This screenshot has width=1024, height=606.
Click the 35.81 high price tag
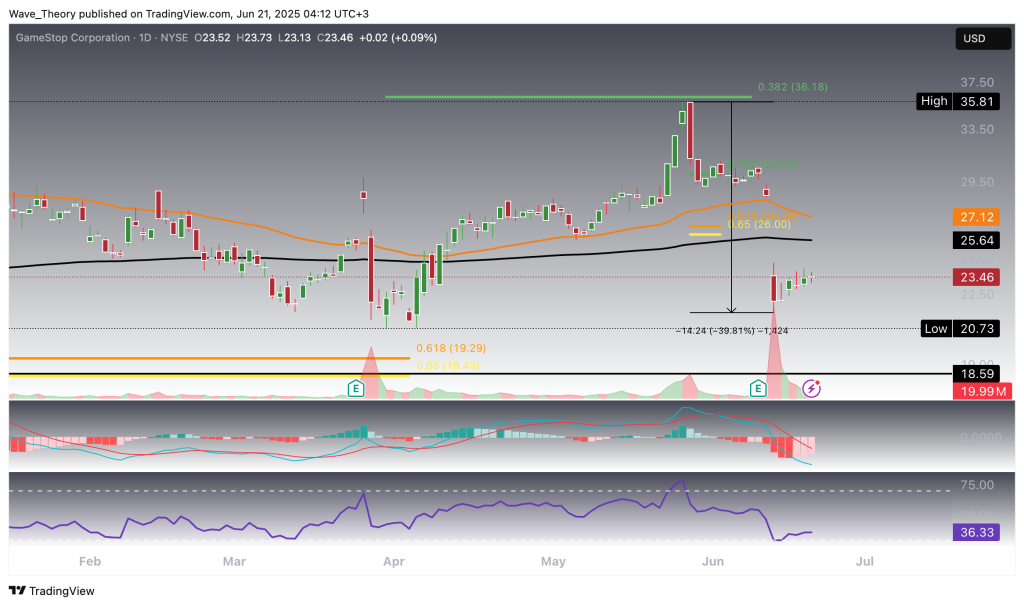(x=976, y=101)
